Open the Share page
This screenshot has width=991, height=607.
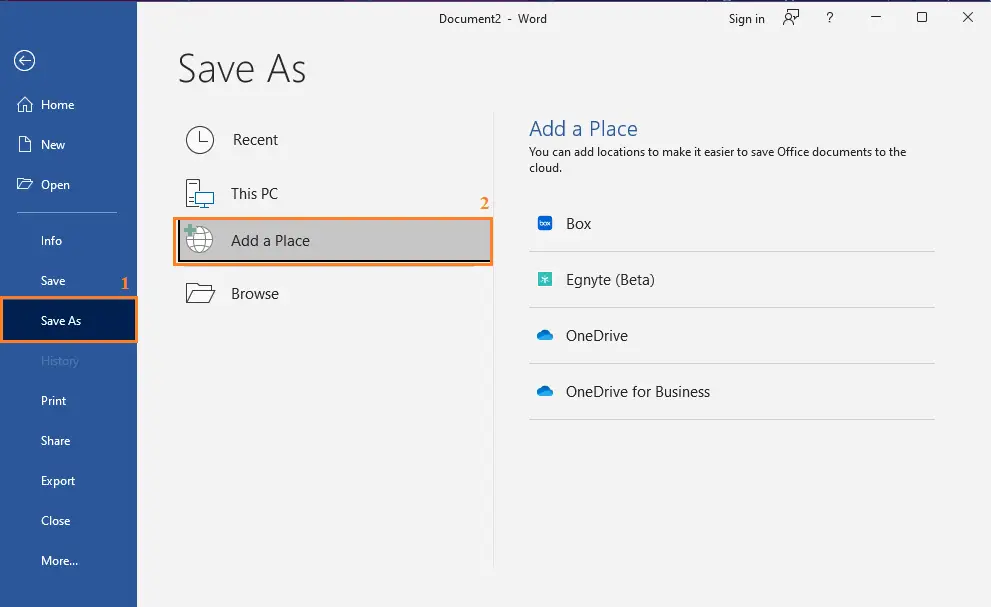68,440
